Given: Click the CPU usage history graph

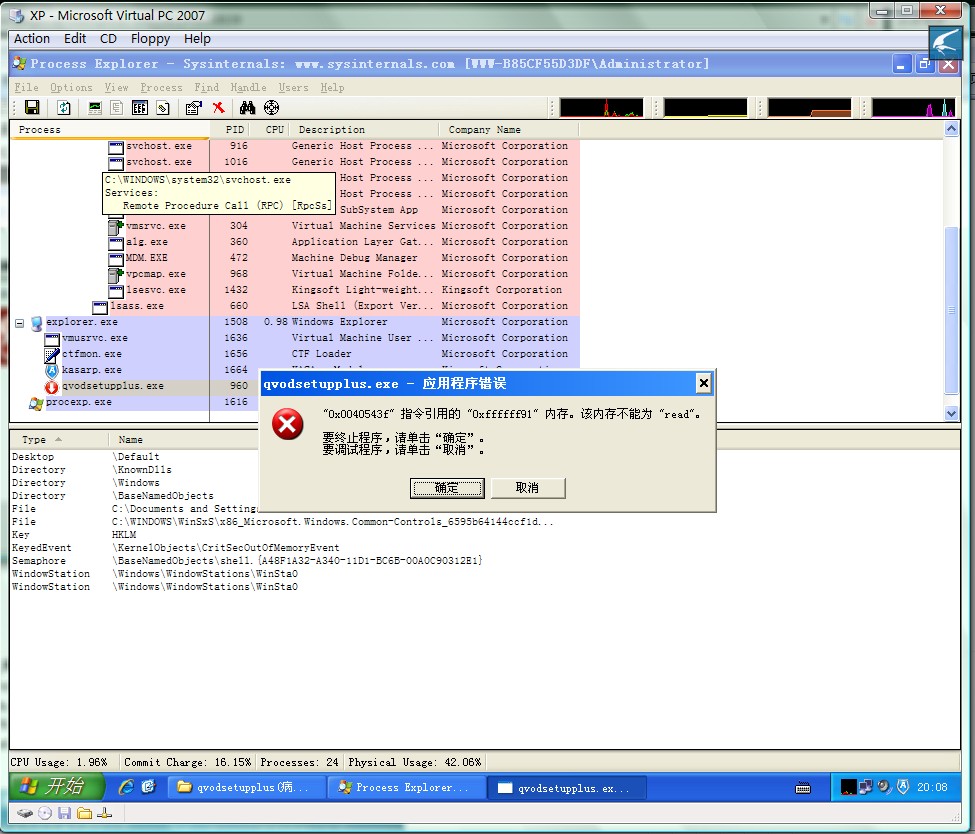Looking at the screenshot, I should (601, 108).
